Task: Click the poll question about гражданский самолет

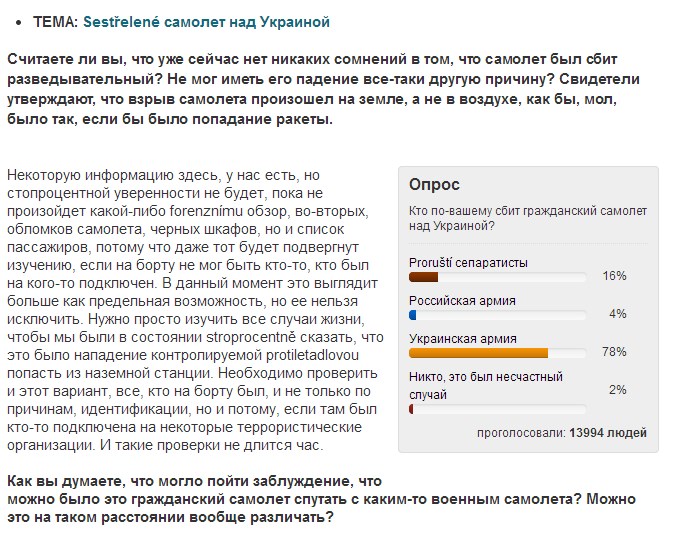Action: pos(527,218)
